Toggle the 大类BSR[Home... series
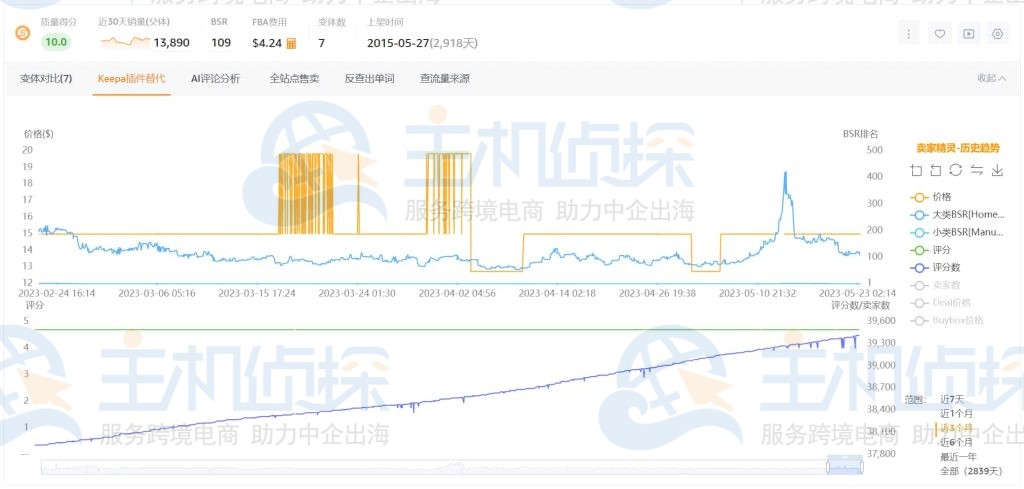This screenshot has height=489, width=1024. point(957,214)
